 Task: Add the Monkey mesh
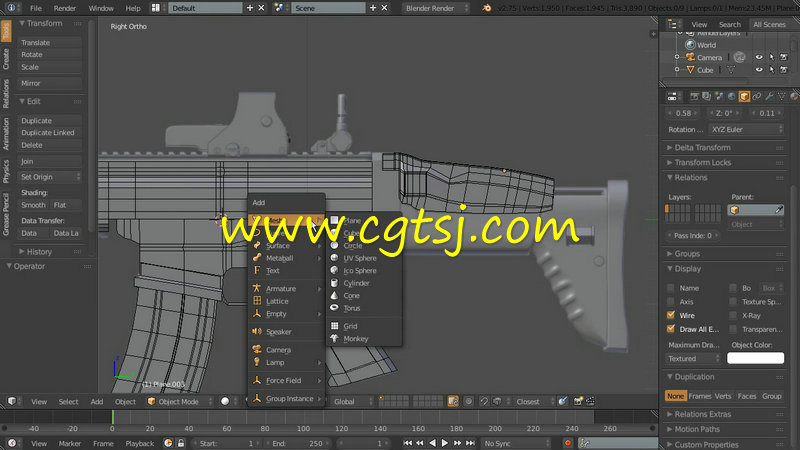(x=363, y=339)
